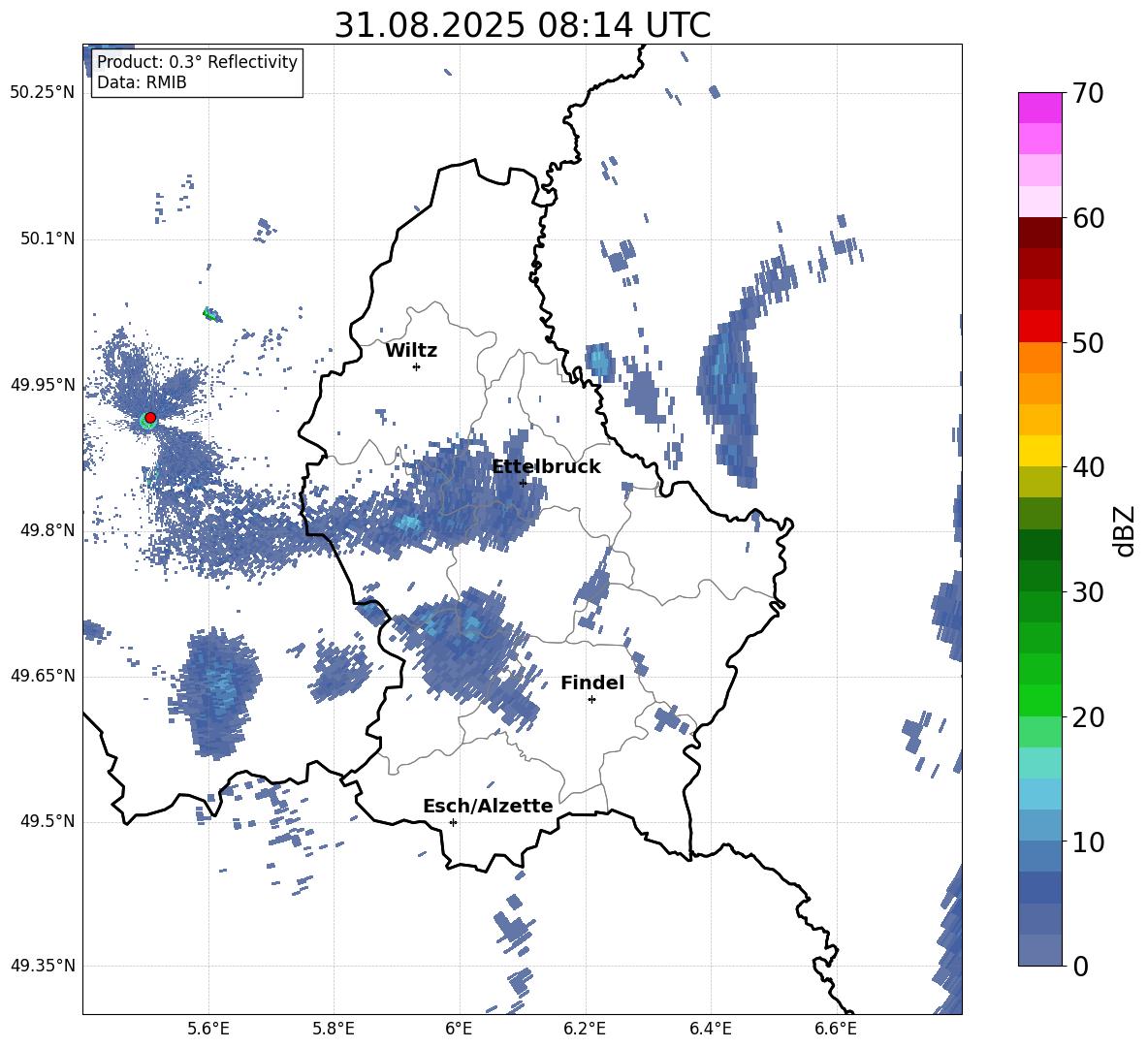Click the 5.6°E longitude label
This screenshot has height=1048, width=1148.
208,1029
